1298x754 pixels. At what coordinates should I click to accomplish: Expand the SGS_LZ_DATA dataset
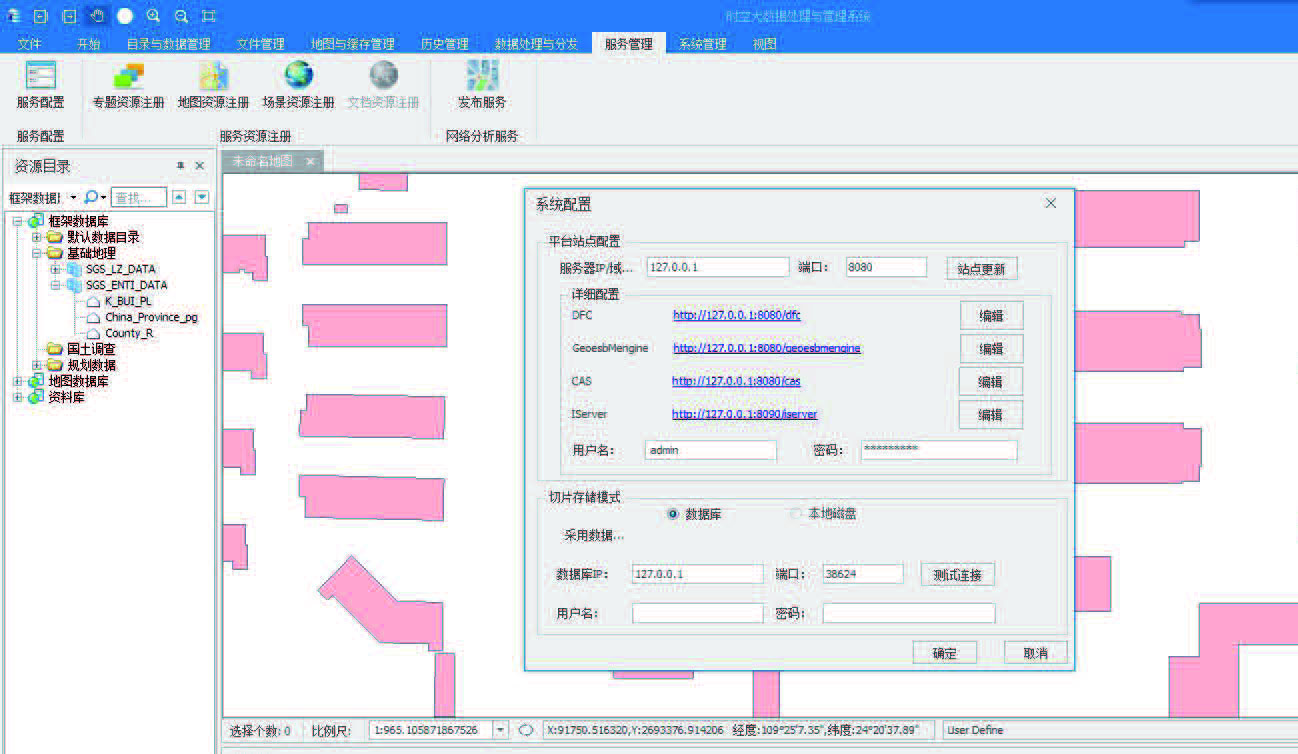pos(55,269)
